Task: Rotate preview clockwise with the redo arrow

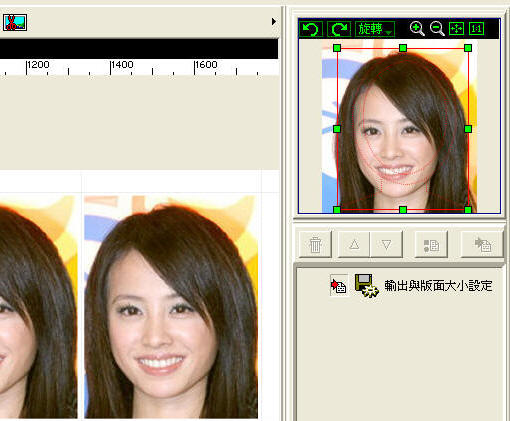Action: point(339,29)
